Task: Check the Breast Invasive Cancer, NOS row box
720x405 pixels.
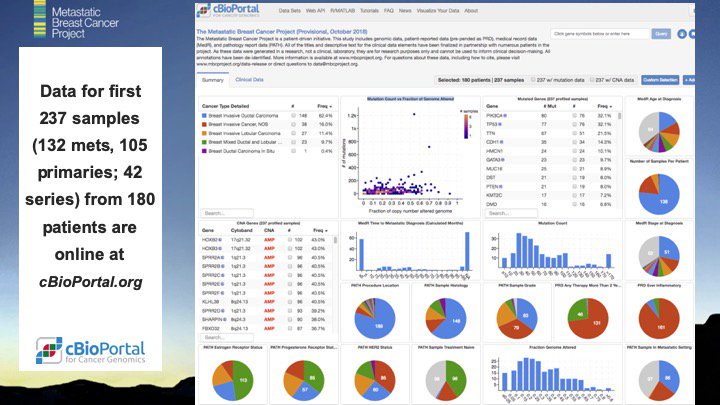Action: click(293, 124)
